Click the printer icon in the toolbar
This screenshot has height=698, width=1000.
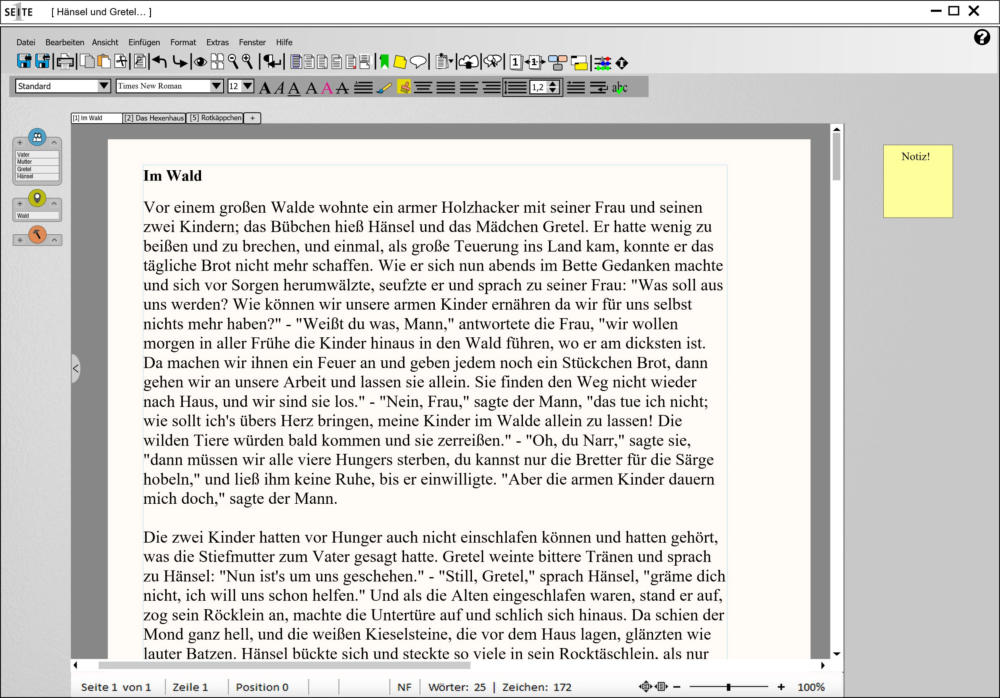[65, 62]
